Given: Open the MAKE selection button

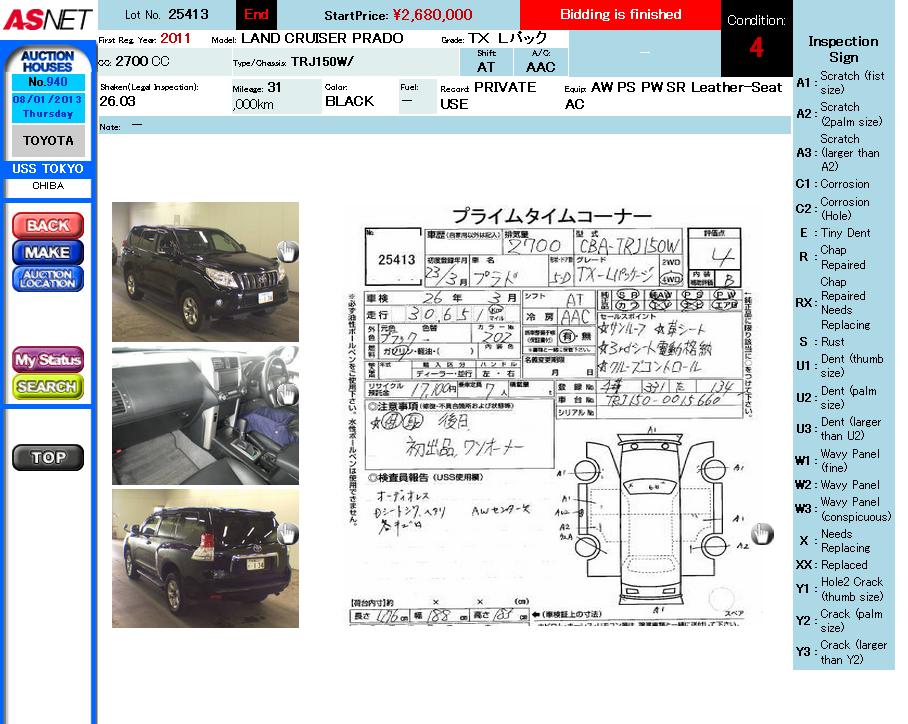Looking at the screenshot, I should pyautogui.click(x=47, y=252).
